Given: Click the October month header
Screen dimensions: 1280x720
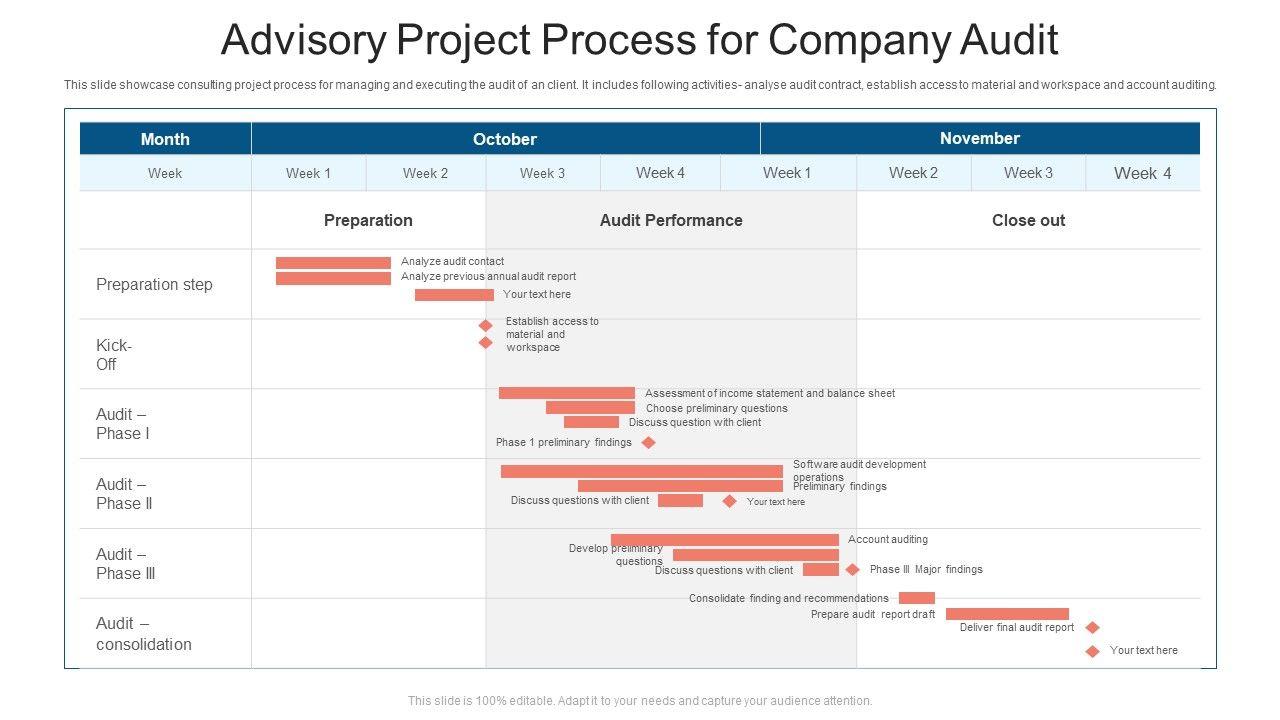Looking at the screenshot, I should pyautogui.click(x=505, y=139).
